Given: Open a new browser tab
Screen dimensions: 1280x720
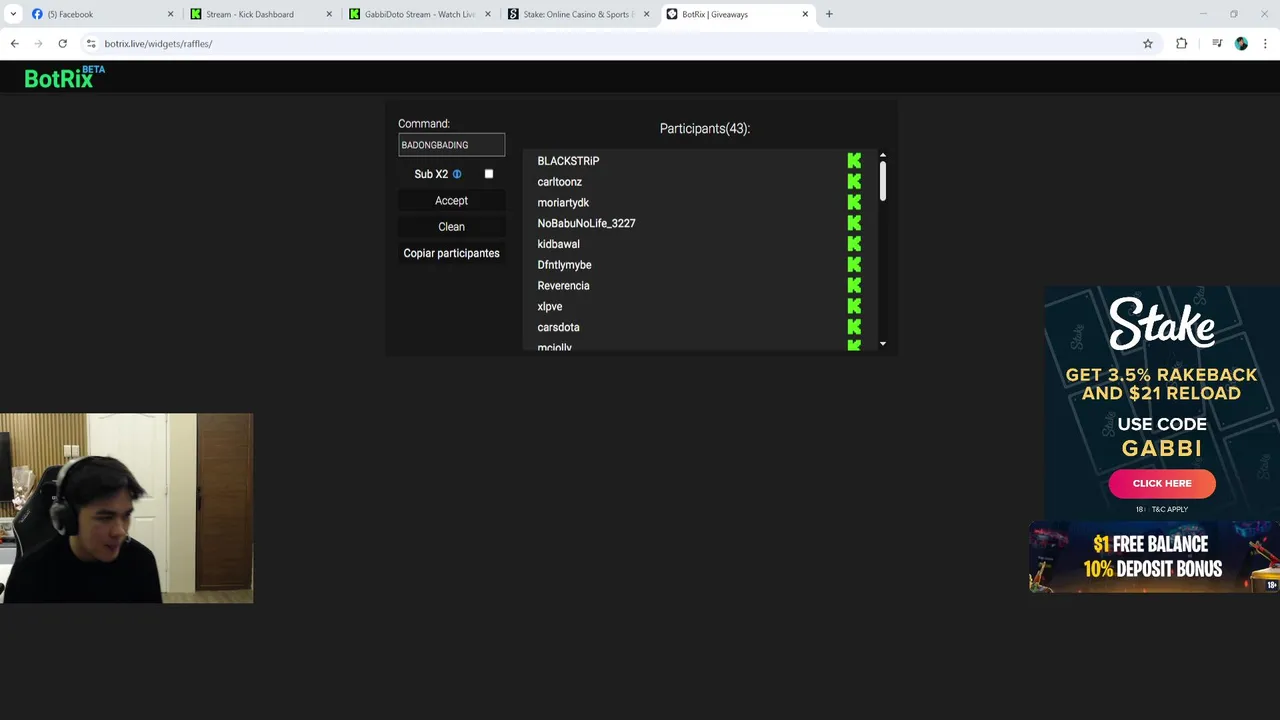Looking at the screenshot, I should tap(829, 14).
